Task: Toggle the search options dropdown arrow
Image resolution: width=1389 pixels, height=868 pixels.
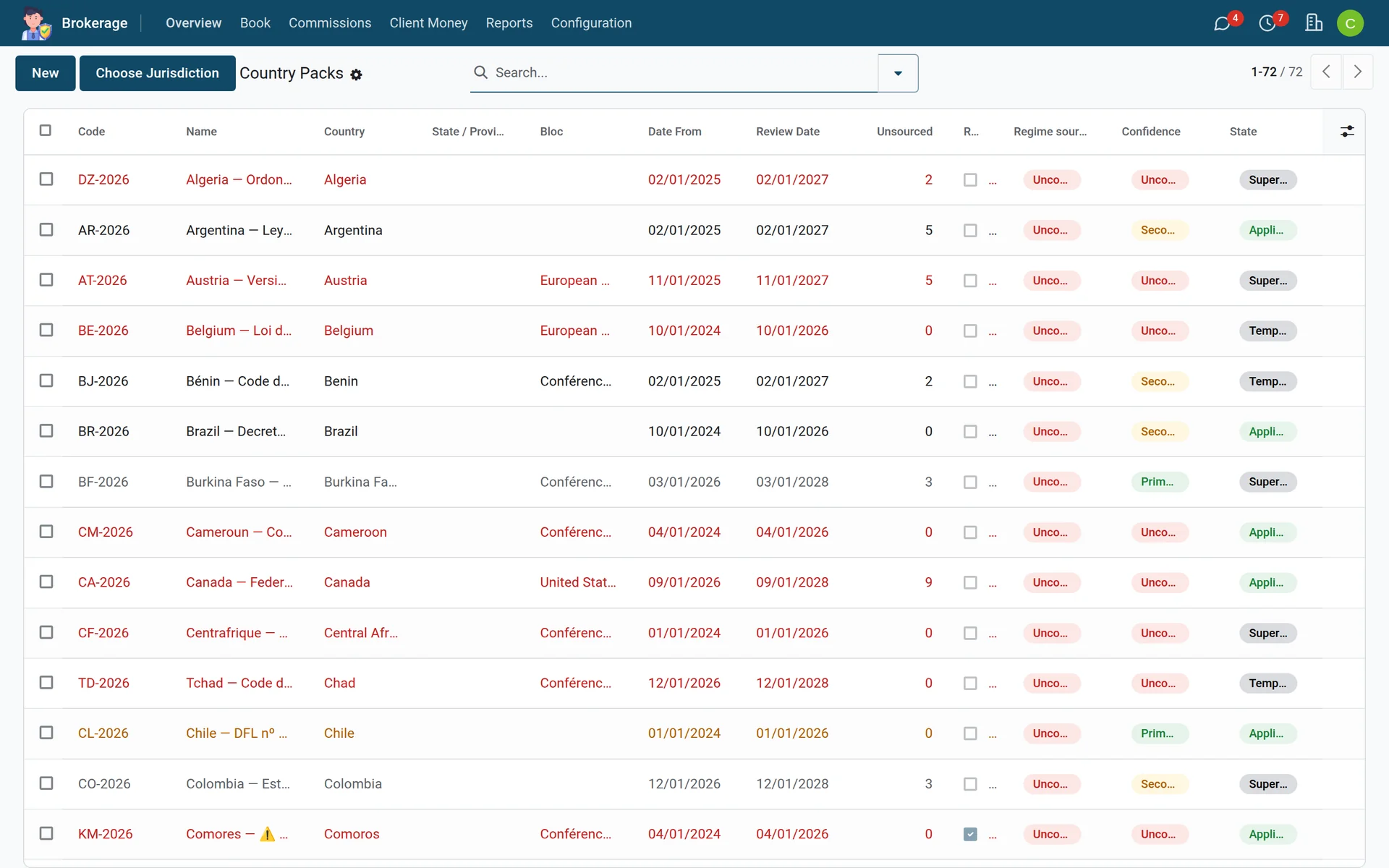Action: point(898,73)
